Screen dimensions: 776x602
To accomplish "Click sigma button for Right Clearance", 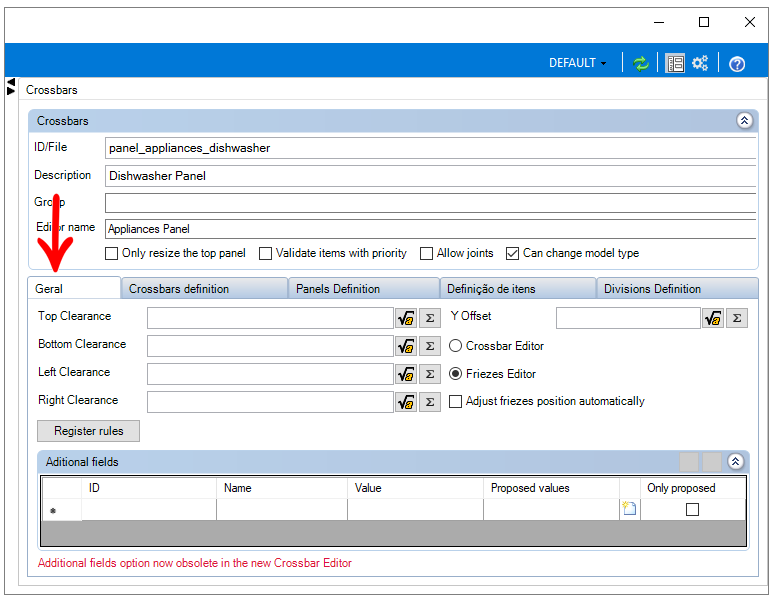I will click(430, 402).
